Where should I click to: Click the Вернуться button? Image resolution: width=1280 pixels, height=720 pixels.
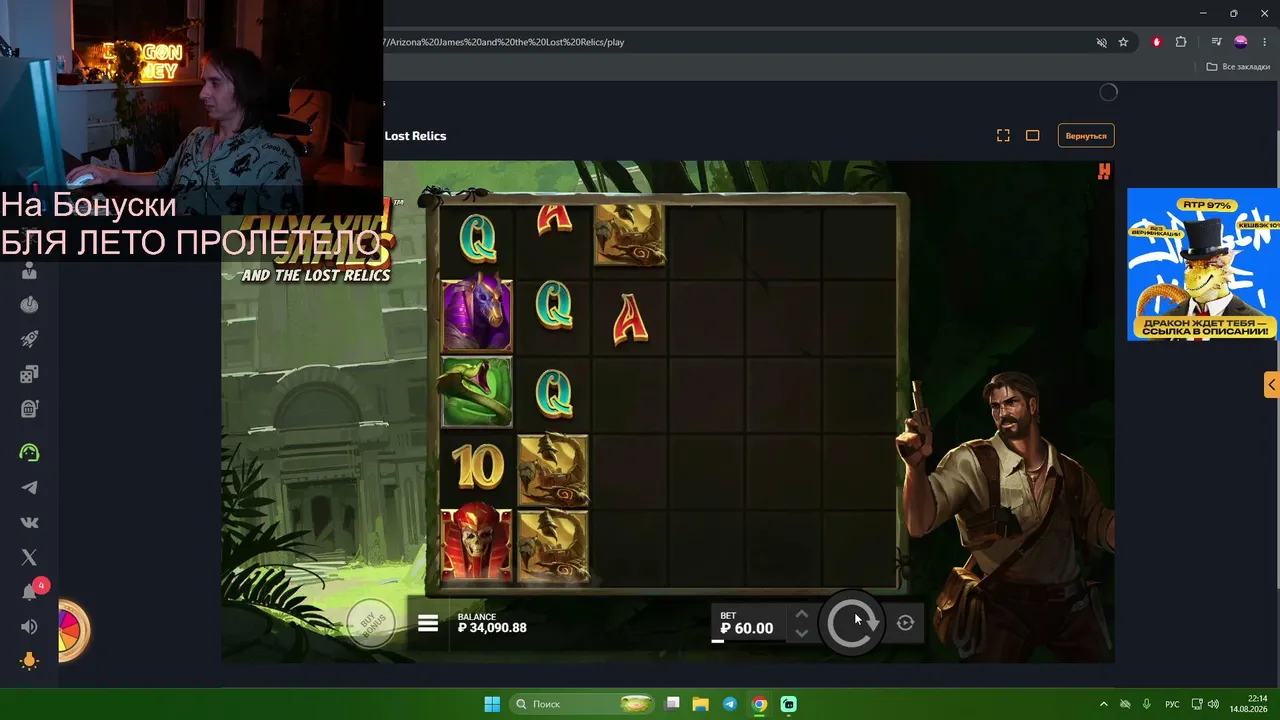1086,135
